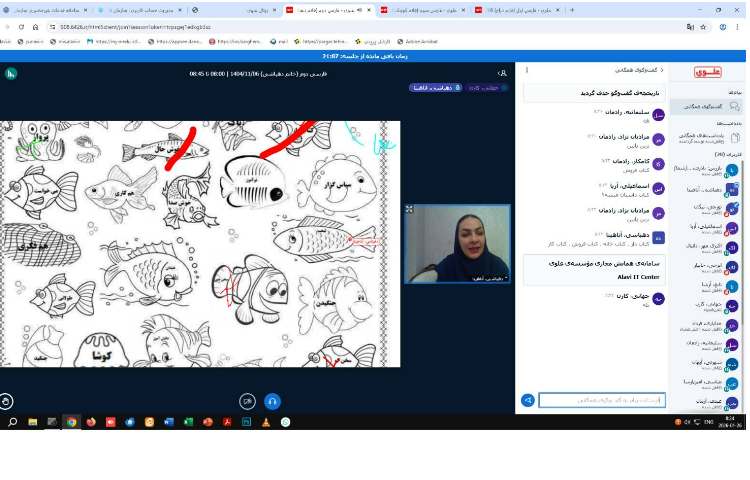Select user سلیمانیه رادمان in user list
Screen dimensions: 750x480
pos(706,344)
